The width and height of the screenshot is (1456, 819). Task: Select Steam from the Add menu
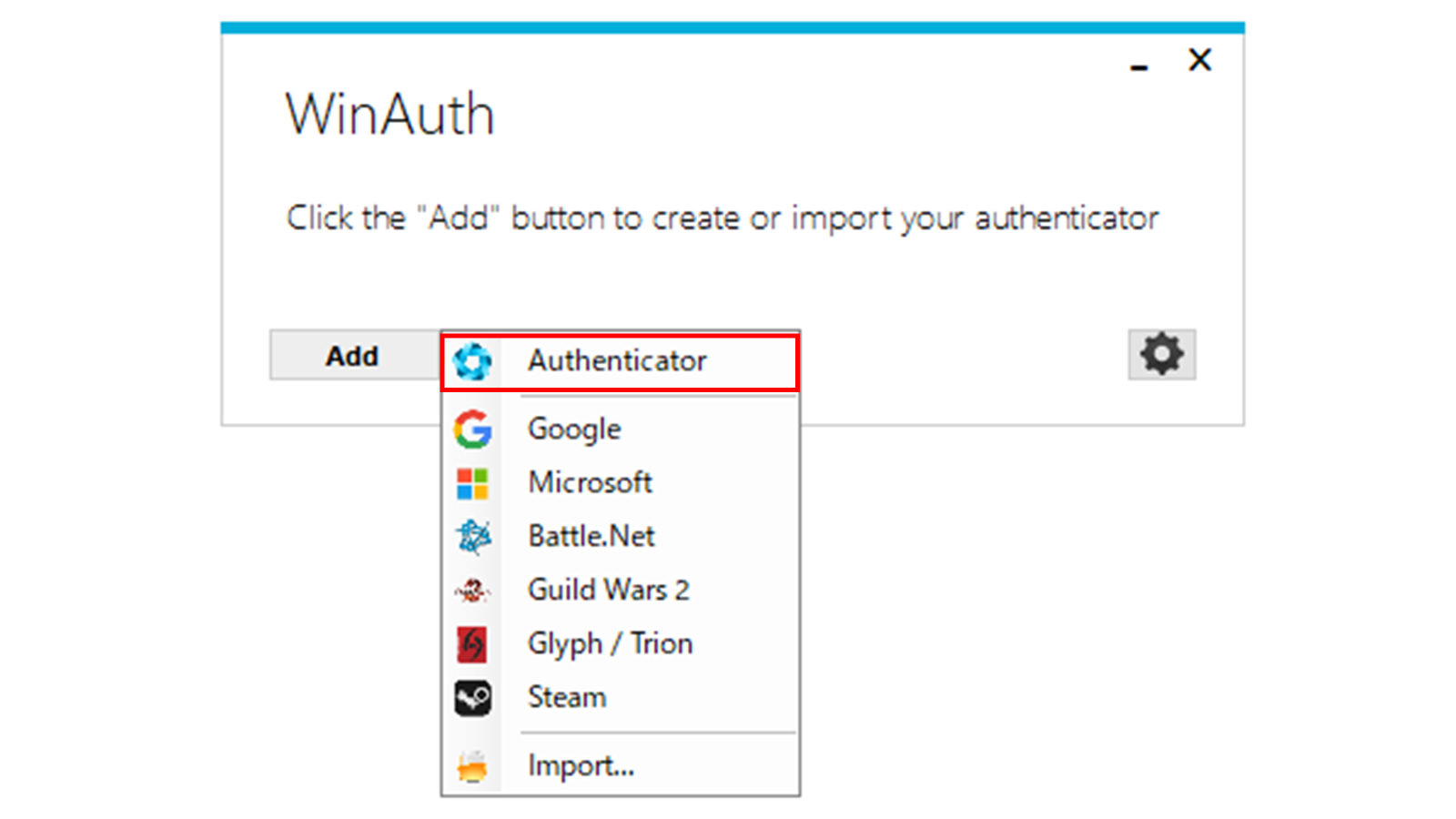click(x=566, y=698)
